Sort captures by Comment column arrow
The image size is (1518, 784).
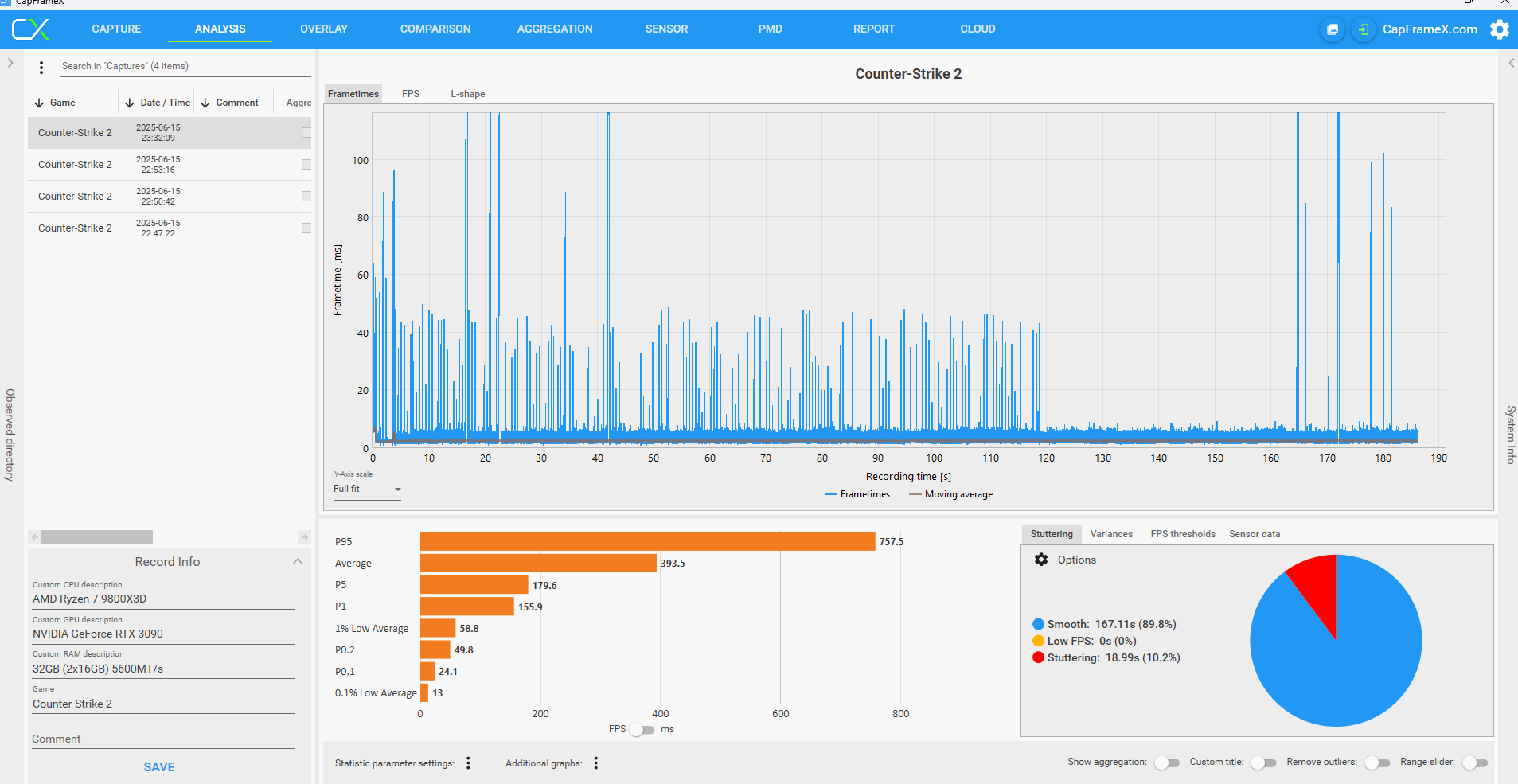[x=205, y=103]
